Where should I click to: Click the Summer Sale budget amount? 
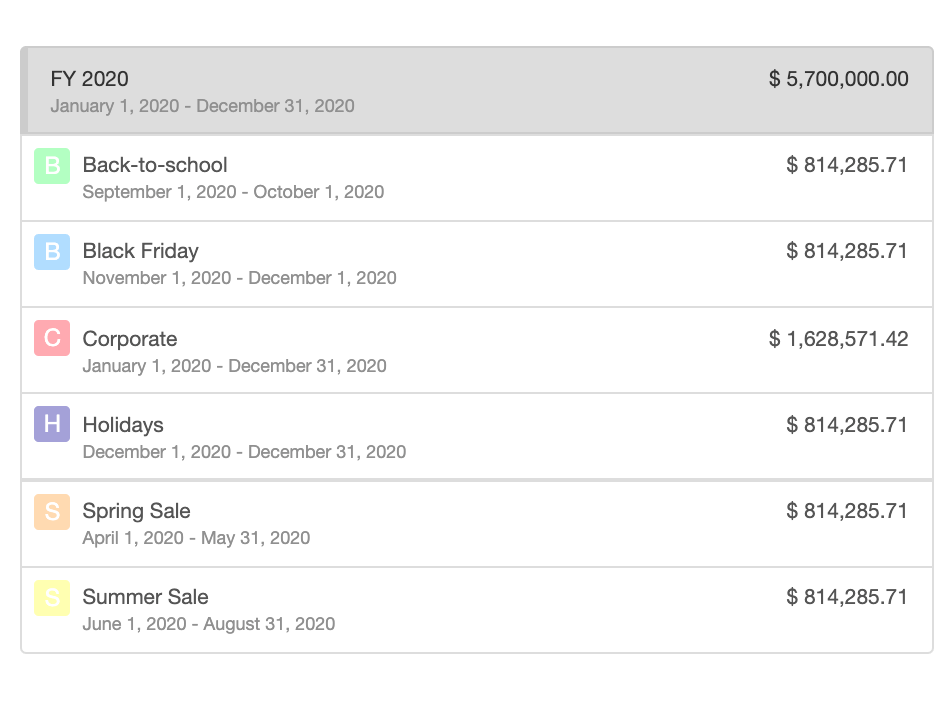(x=847, y=597)
